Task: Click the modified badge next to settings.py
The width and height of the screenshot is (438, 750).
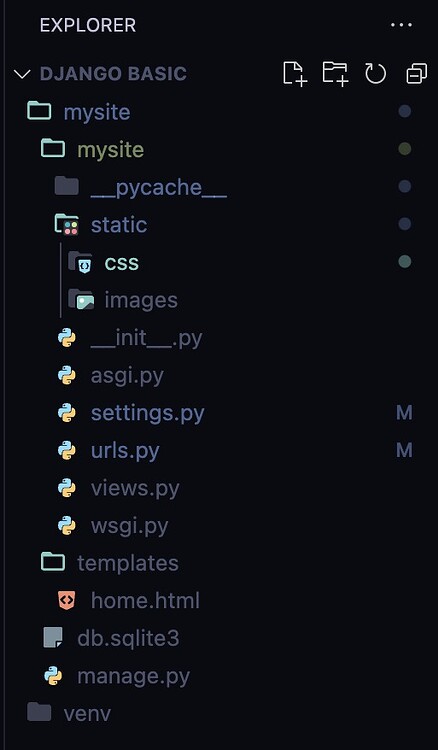Action: pos(404,413)
